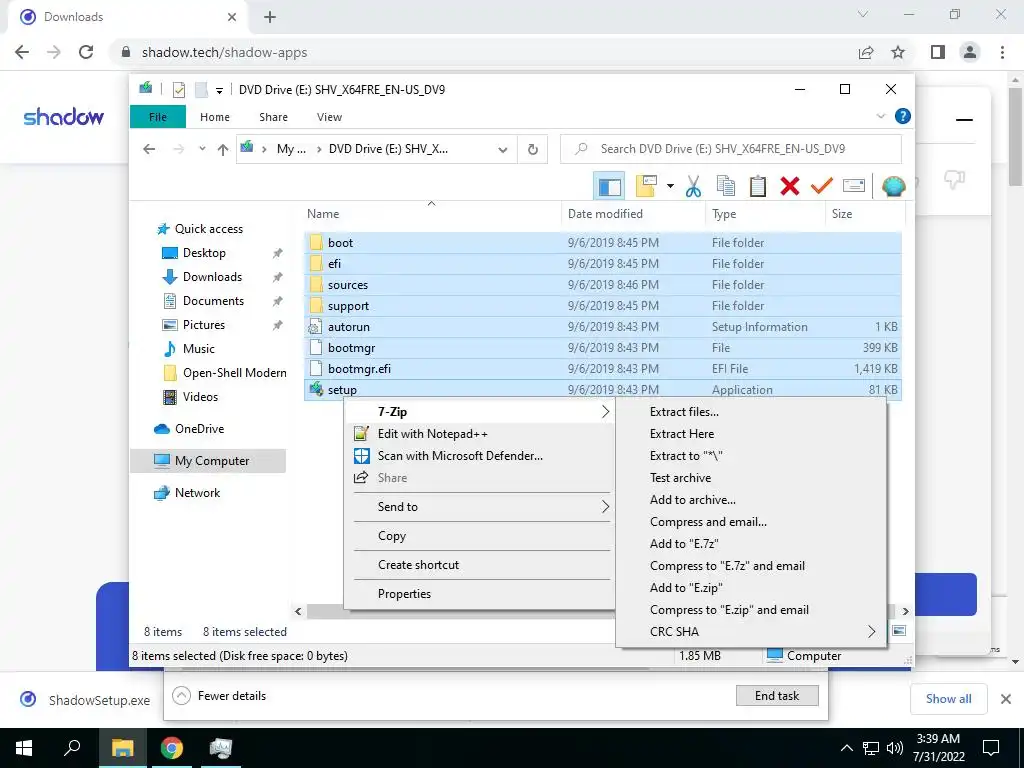Open Explorer help question mark icon
This screenshot has height=768, width=1024.
tap(903, 116)
